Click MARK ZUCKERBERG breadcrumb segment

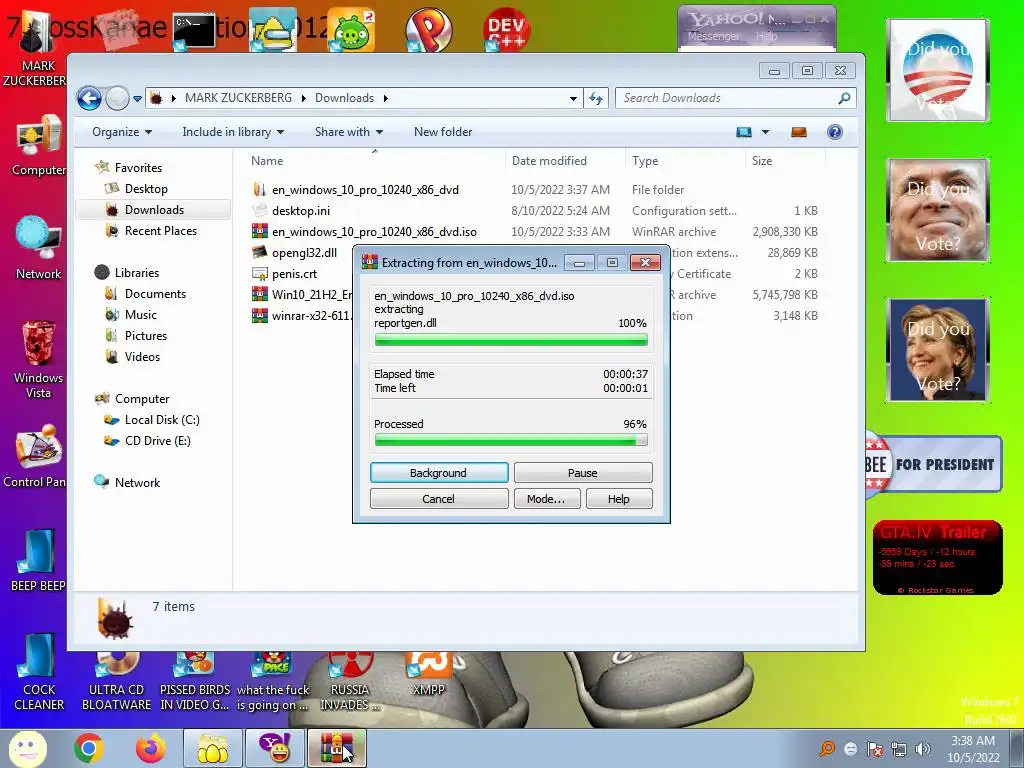point(238,98)
